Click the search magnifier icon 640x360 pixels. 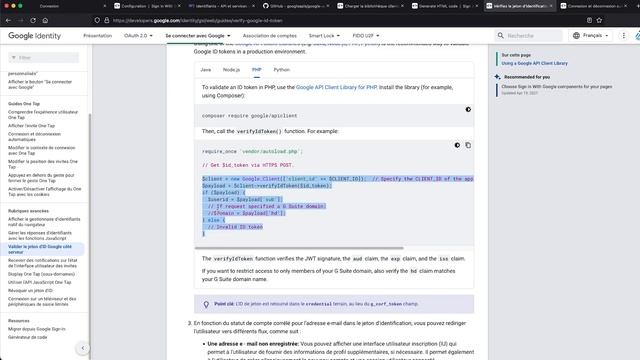(x=501, y=36)
